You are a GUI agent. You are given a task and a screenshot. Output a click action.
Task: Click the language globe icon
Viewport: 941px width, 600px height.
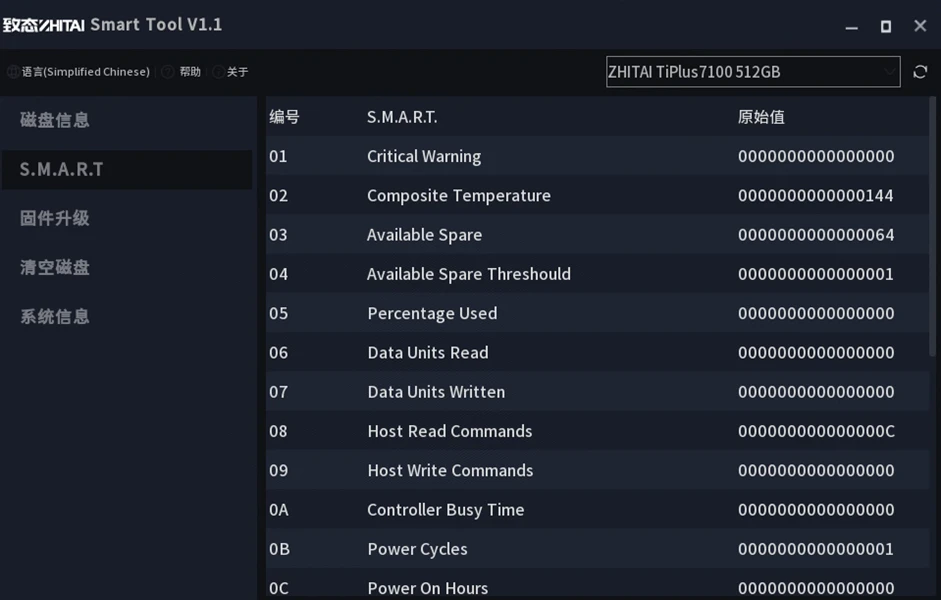pyautogui.click(x=13, y=72)
